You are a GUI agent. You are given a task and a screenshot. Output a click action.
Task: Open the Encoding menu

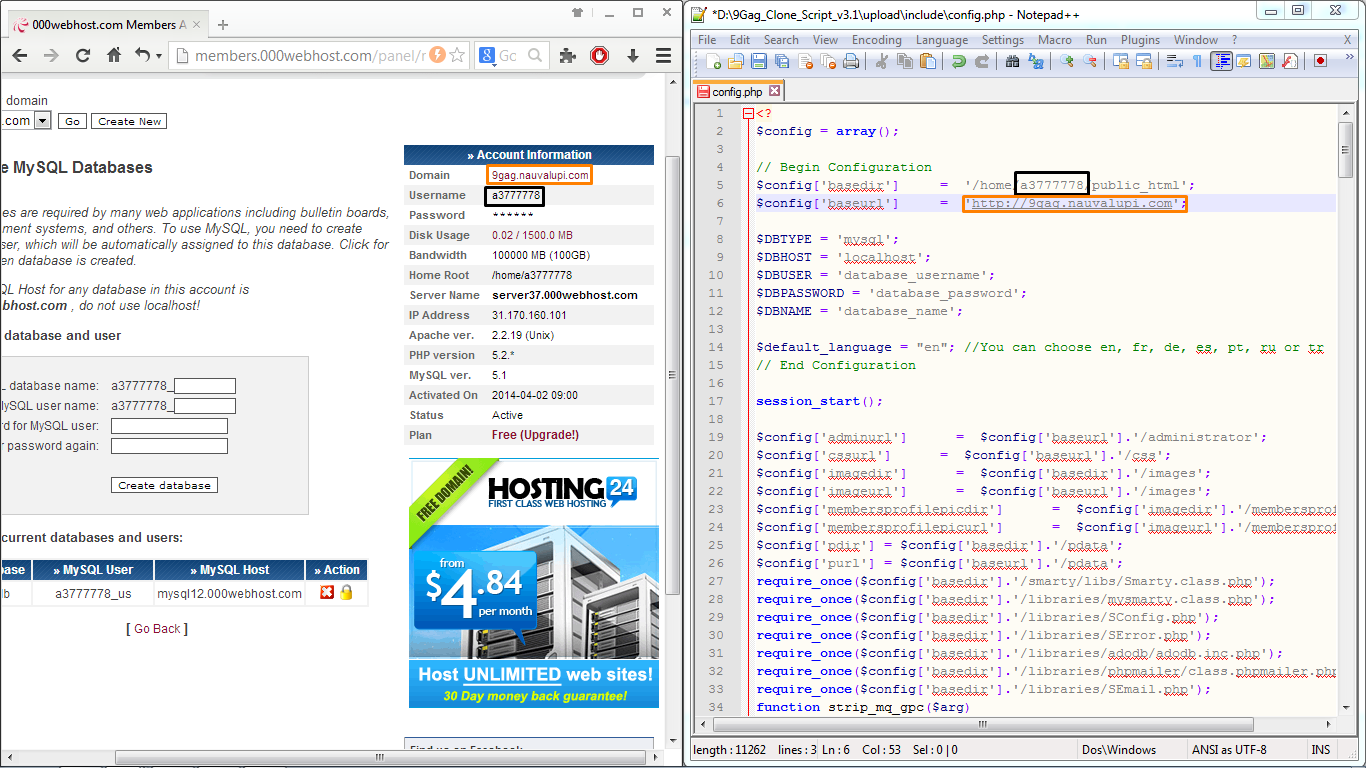(x=877, y=40)
